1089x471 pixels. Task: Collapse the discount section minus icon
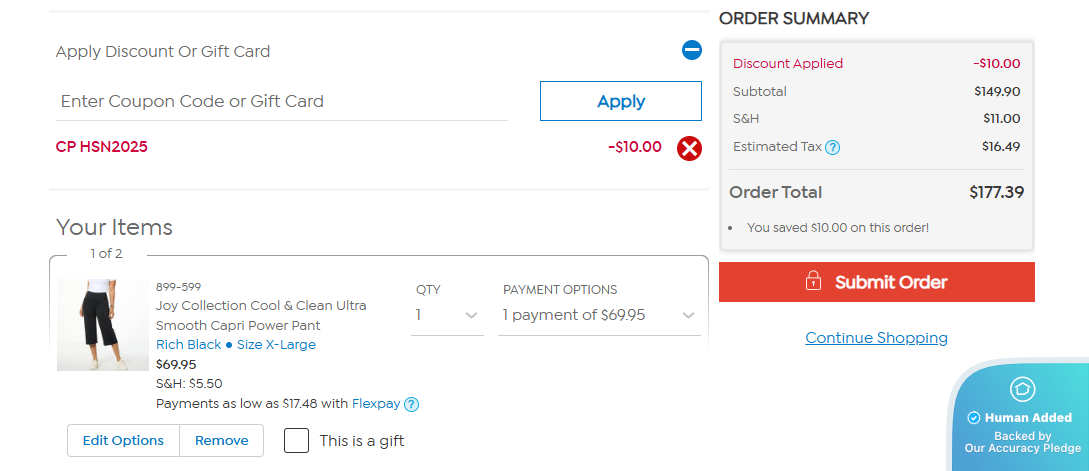691,50
